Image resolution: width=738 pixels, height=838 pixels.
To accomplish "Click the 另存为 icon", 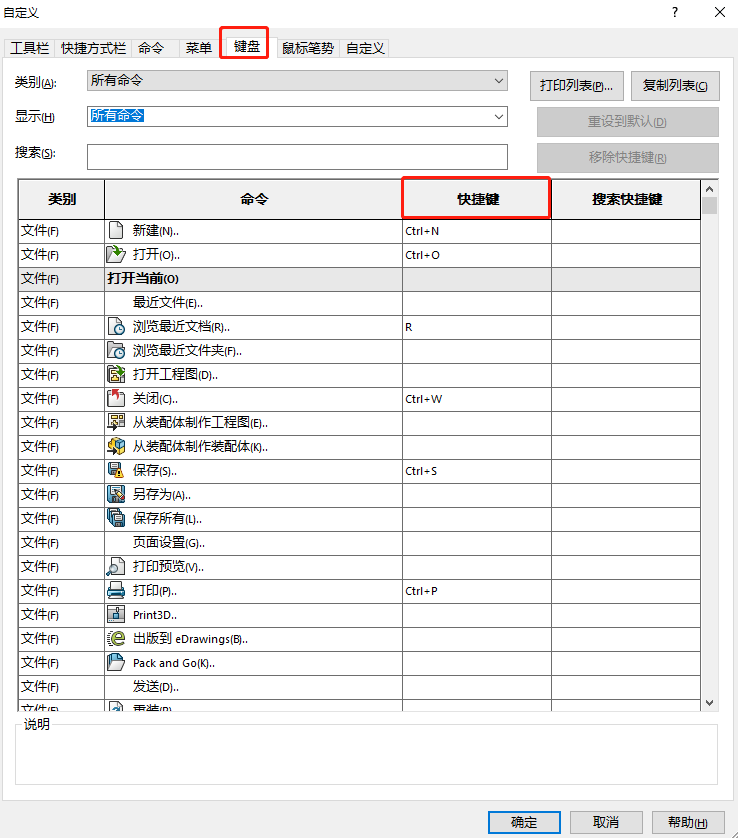I will pyautogui.click(x=116, y=494).
